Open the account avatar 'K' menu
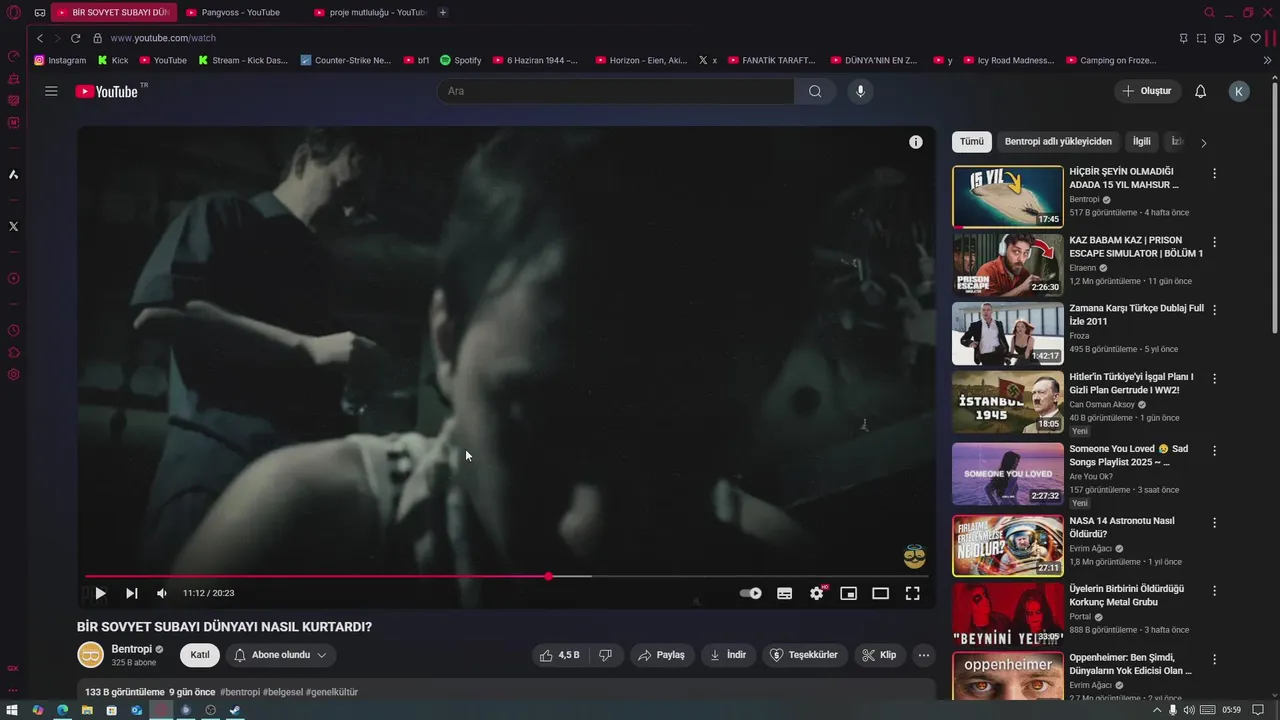Image resolution: width=1280 pixels, height=720 pixels. (1239, 91)
